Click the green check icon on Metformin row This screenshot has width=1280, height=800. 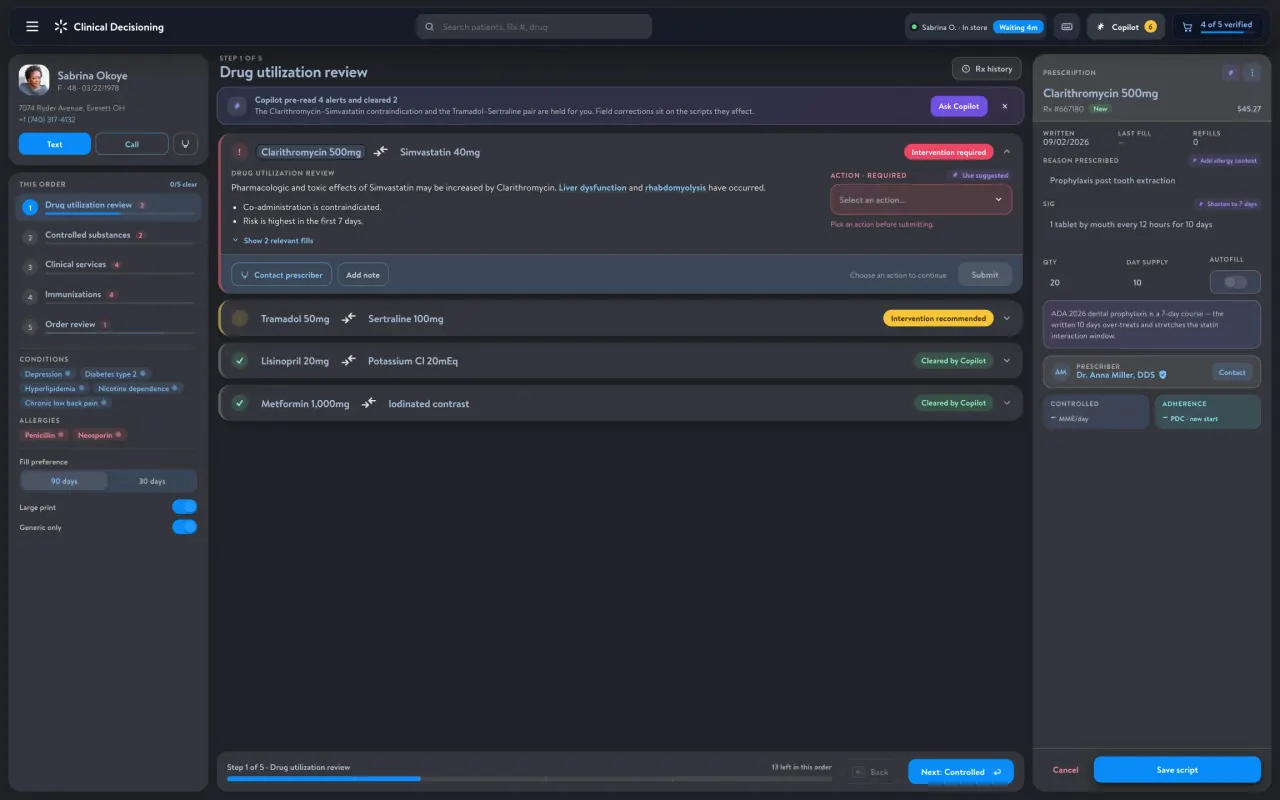coord(239,403)
